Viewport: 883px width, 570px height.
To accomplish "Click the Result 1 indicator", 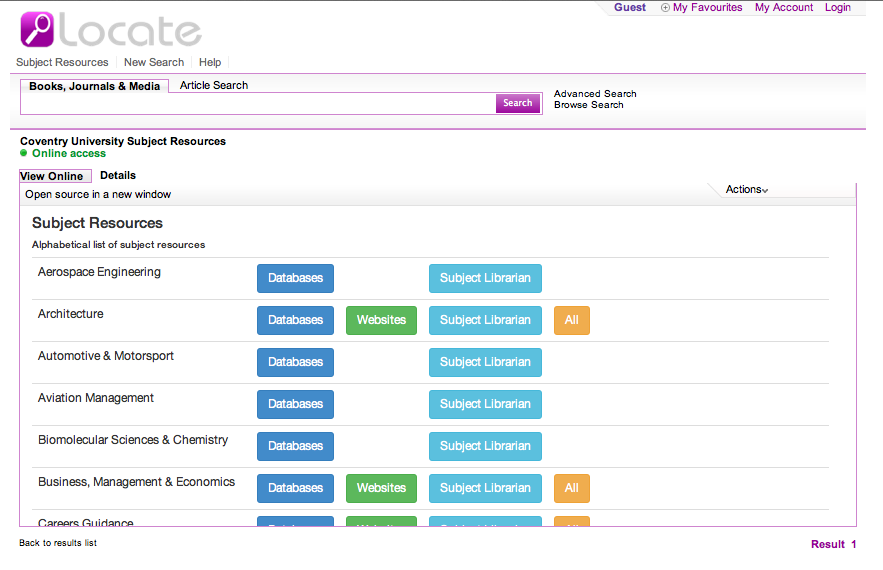I will [833, 545].
